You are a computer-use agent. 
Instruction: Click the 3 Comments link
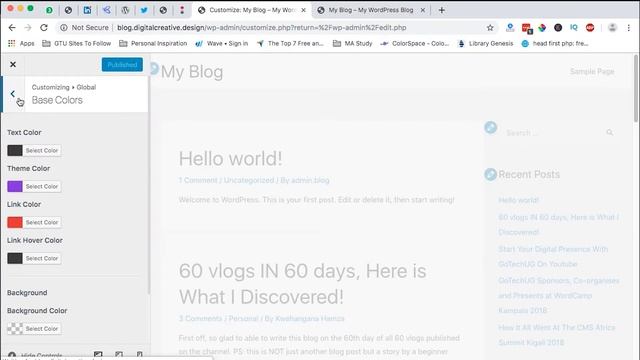pyautogui.click(x=200, y=318)
